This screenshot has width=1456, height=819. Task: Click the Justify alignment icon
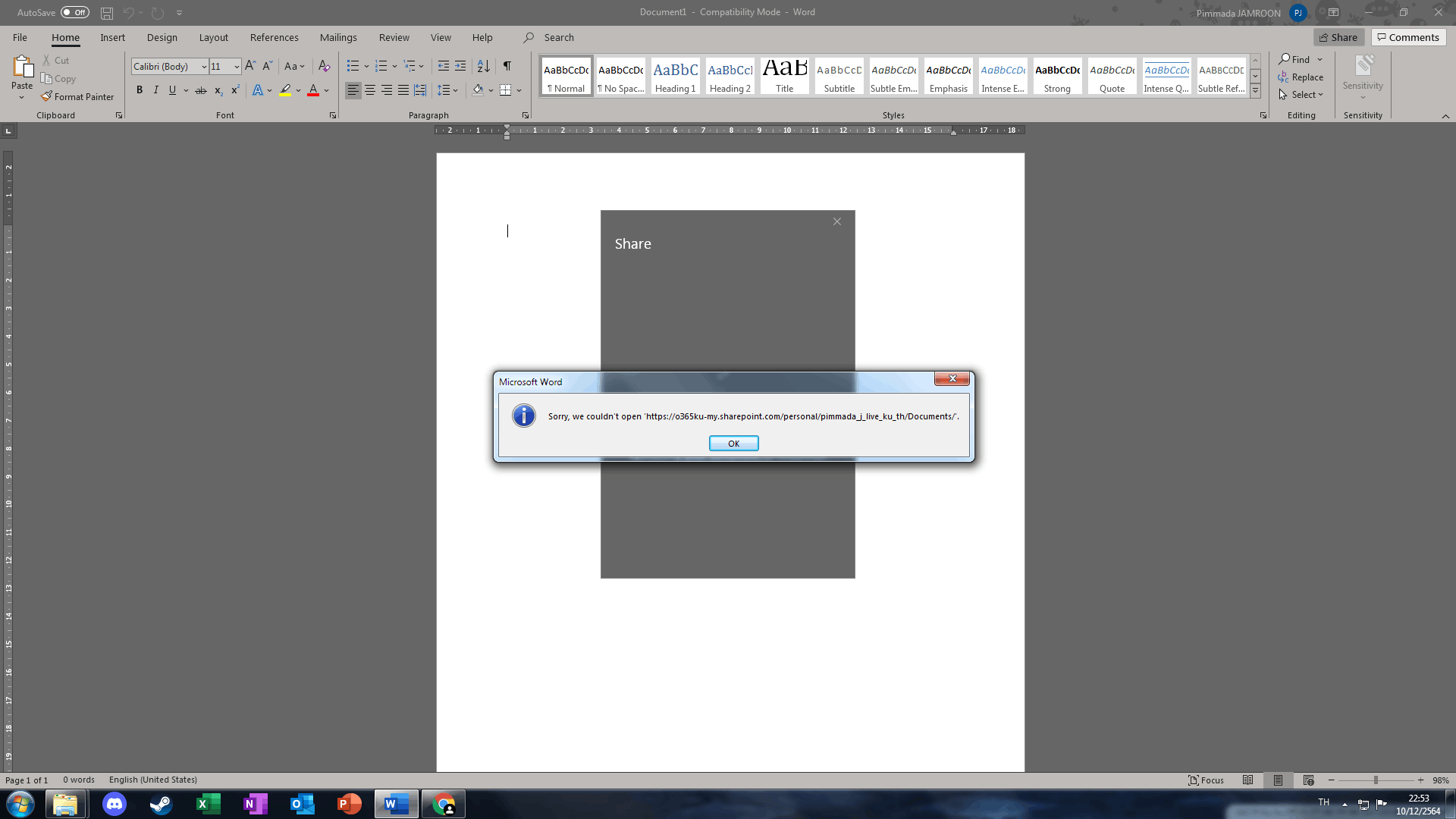403,90
